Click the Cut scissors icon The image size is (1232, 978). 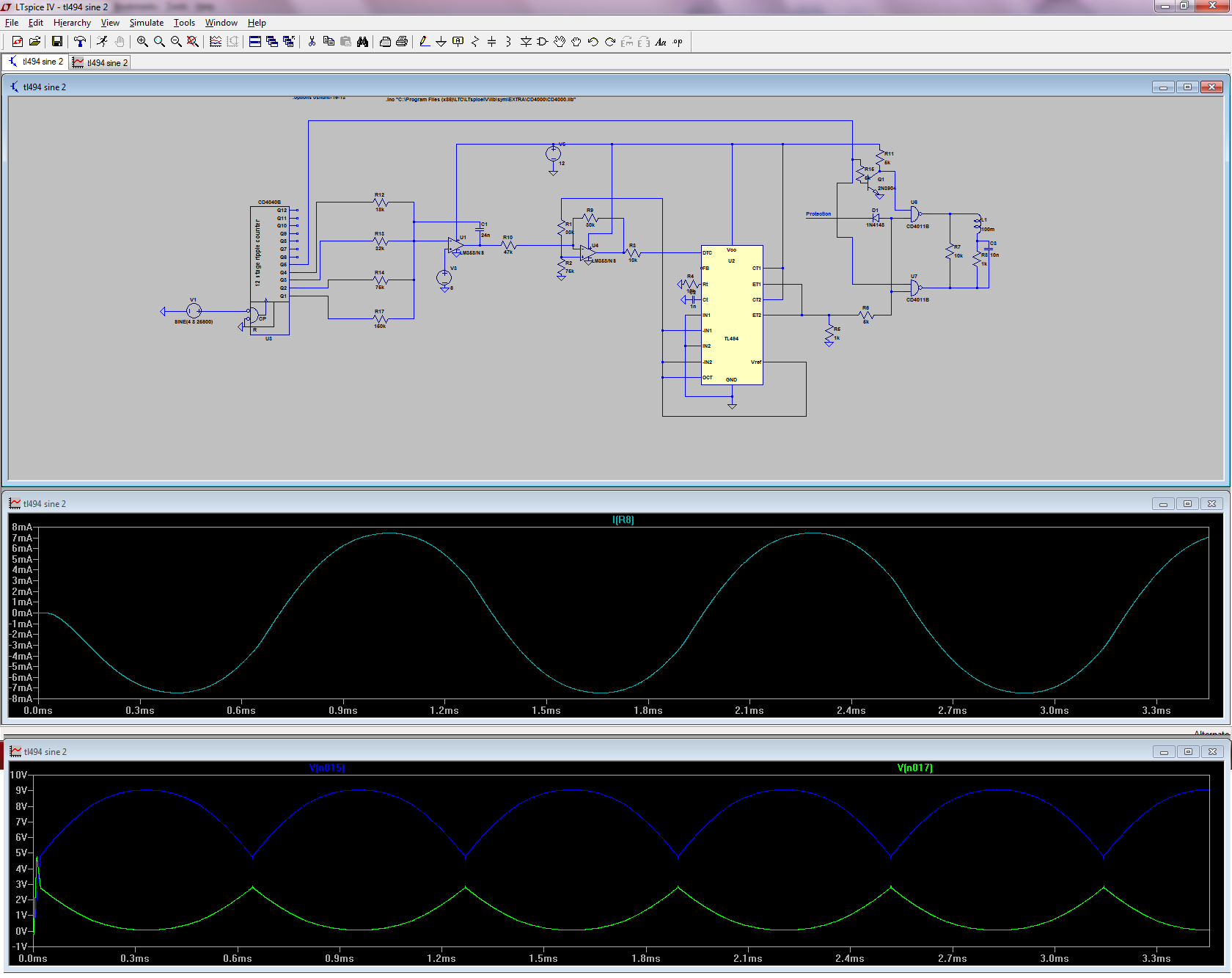(x=312, y=42)
